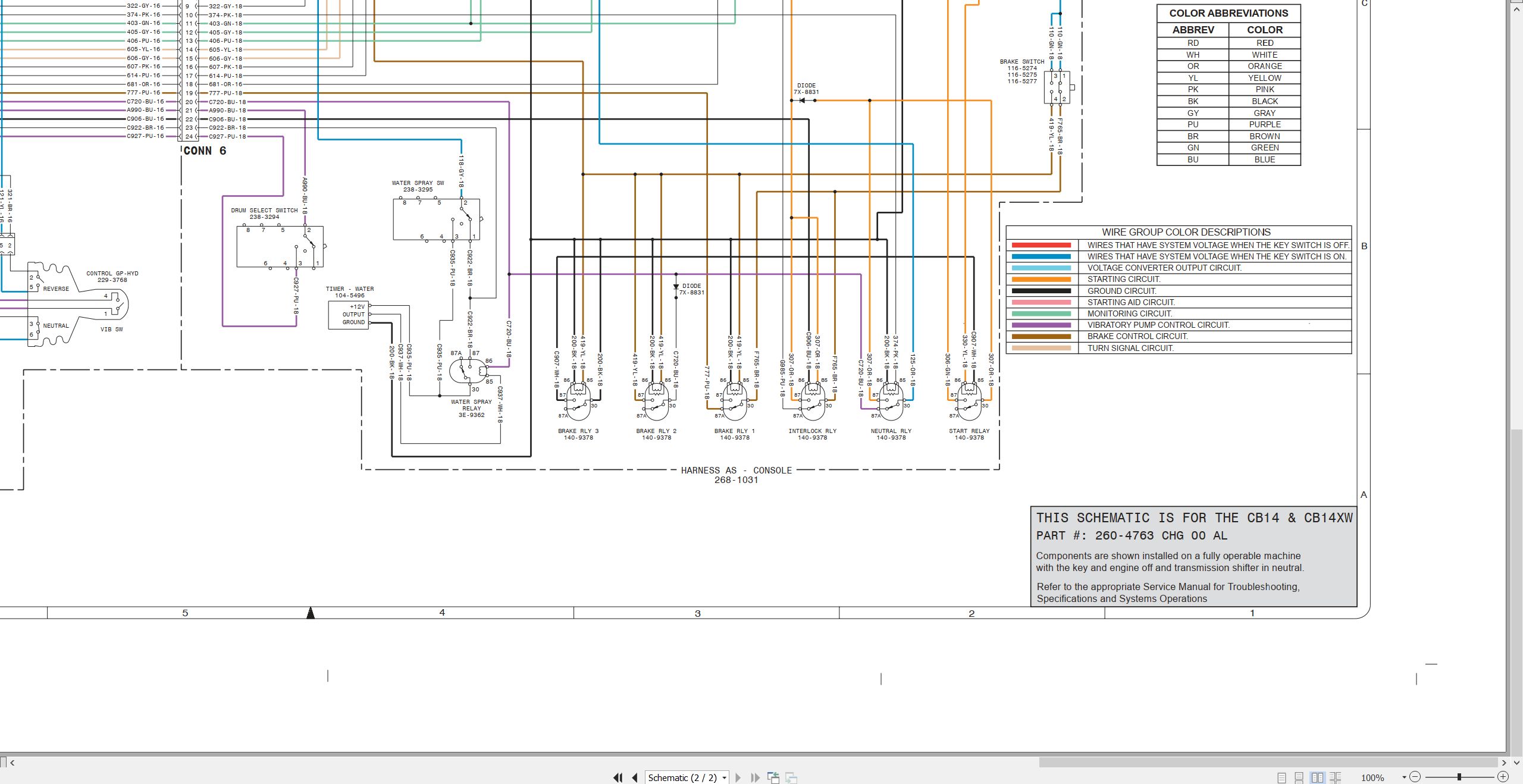Viewport: 1523px width, 784px height.
Task: Go to the last page
Action: pyautogui.click(x=756, y=777)
